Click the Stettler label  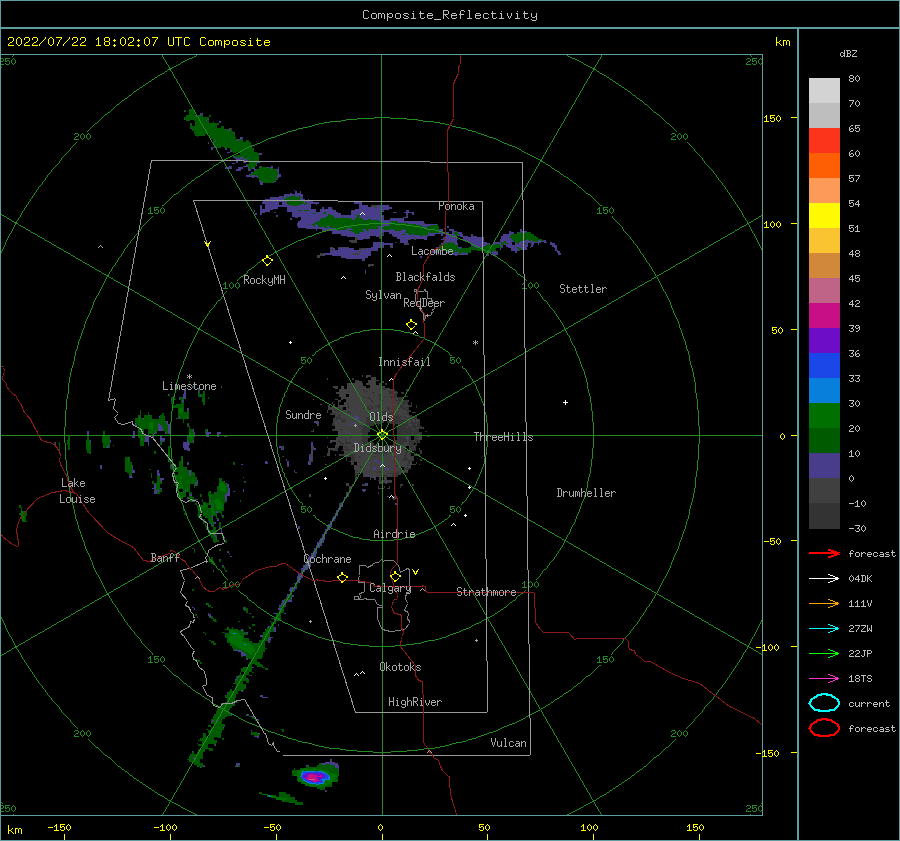583,289
